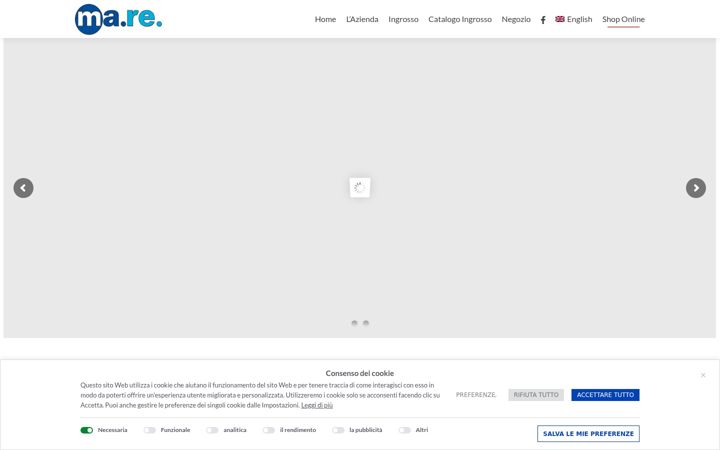Enable the analitica cookie switch
This screenshot has width=720, height=450.
click(212, 430)
